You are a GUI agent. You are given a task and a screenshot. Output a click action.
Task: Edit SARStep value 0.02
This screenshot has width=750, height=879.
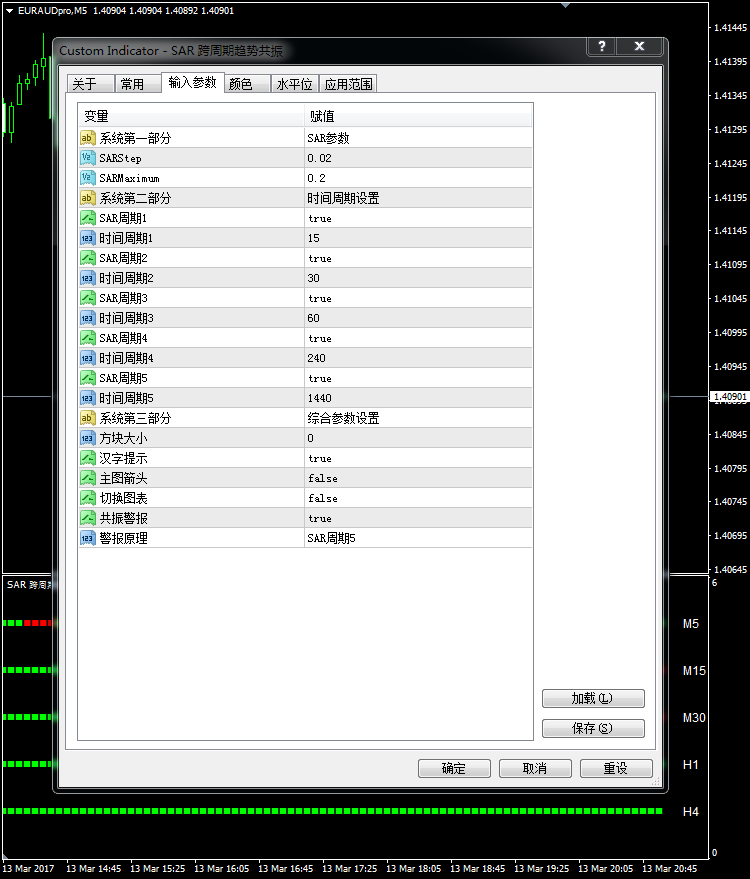click(x=418, y=158)
